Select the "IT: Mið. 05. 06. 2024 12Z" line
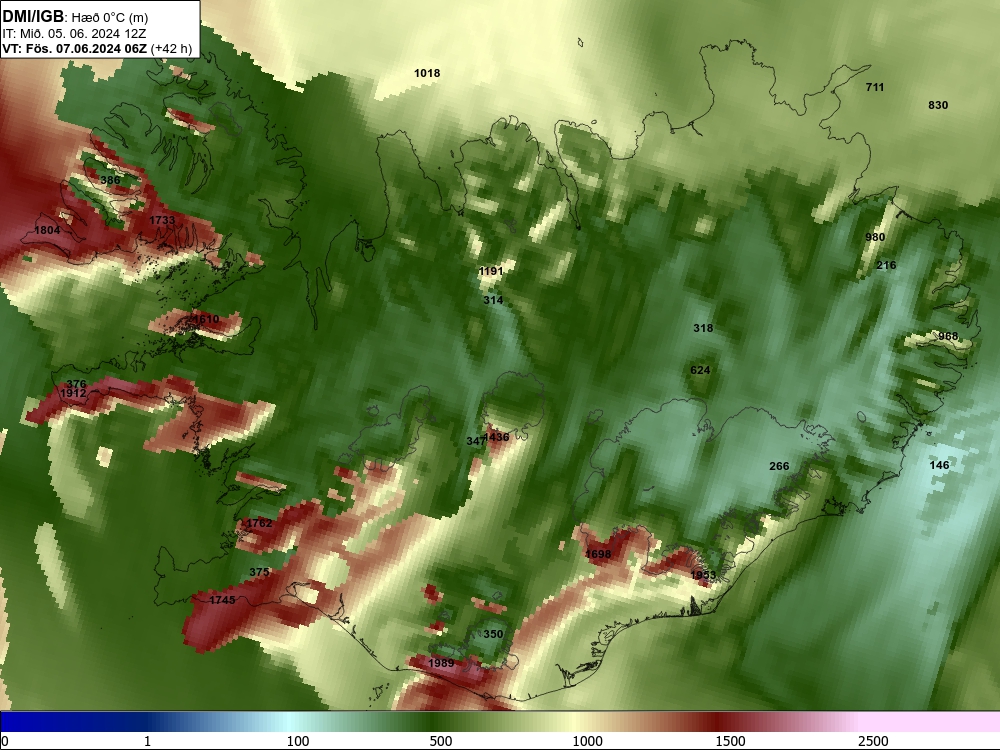The height and width of the screenshot is (750, 1000). 74,34
